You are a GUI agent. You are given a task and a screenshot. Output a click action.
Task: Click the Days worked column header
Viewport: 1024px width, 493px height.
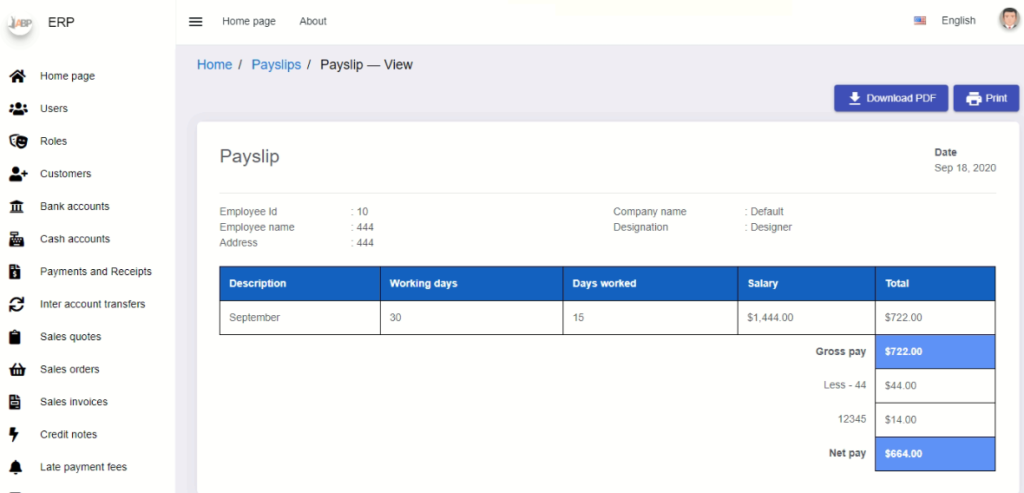650,283
